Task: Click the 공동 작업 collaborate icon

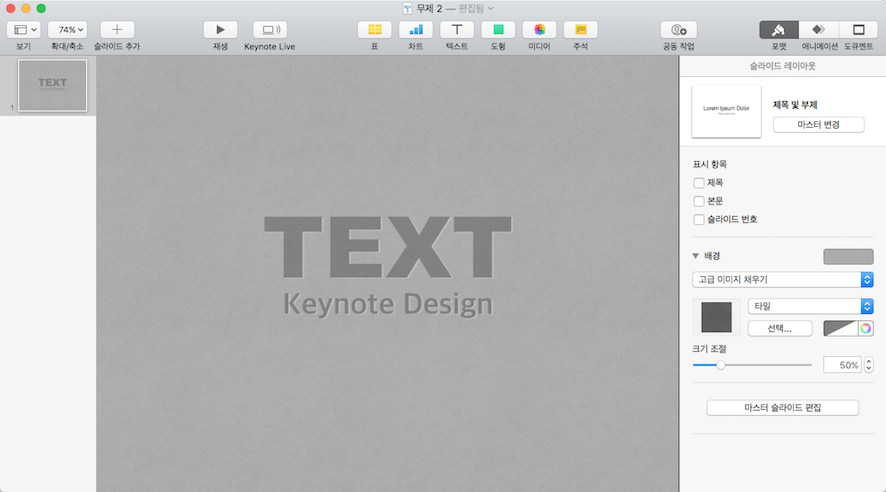Action: click(x=679, y=29)
